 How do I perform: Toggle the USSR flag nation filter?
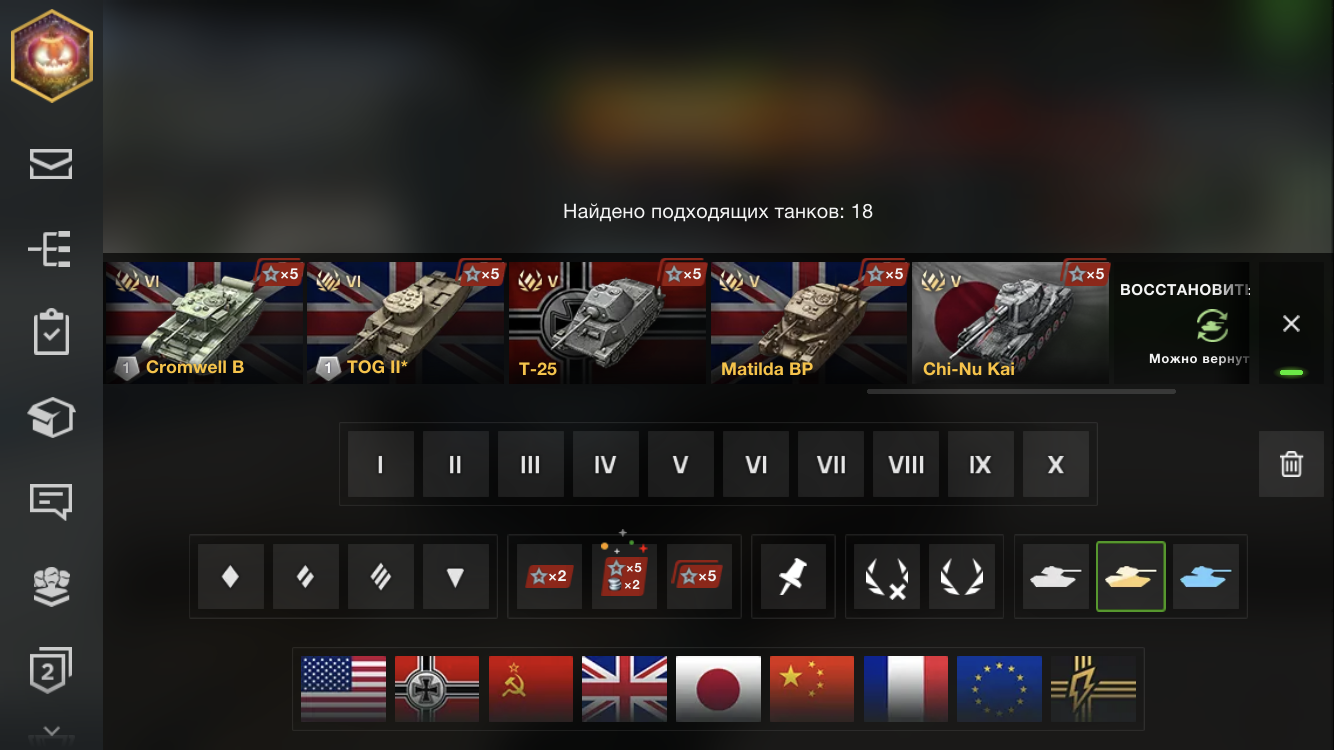point(531,689)
